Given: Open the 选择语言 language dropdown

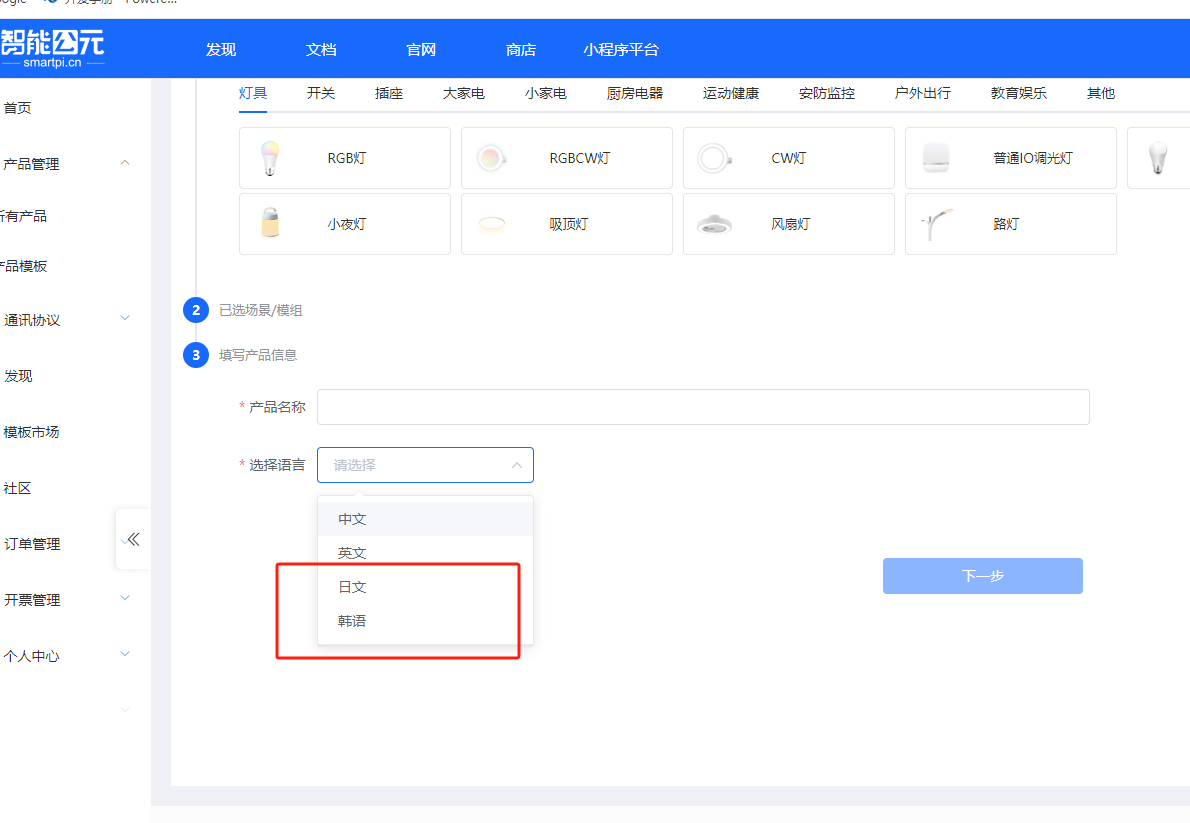Looking at the screenshot, I should click(x=425, y=464).
